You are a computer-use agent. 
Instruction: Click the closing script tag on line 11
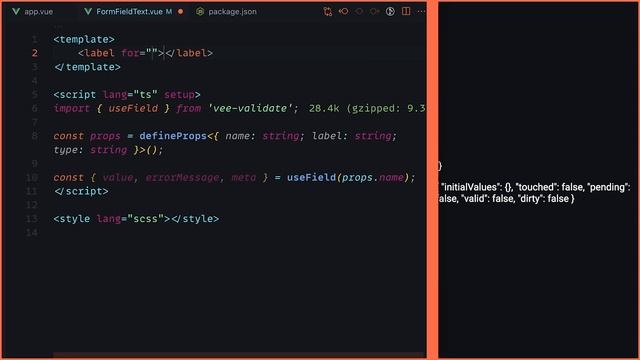coord(81,191)
